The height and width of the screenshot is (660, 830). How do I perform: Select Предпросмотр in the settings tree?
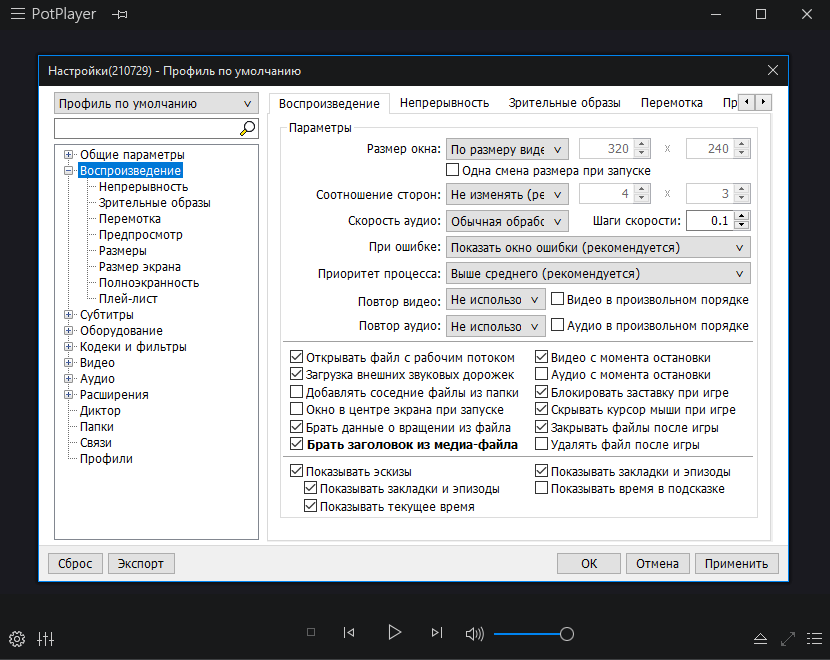tap(140, 234)
